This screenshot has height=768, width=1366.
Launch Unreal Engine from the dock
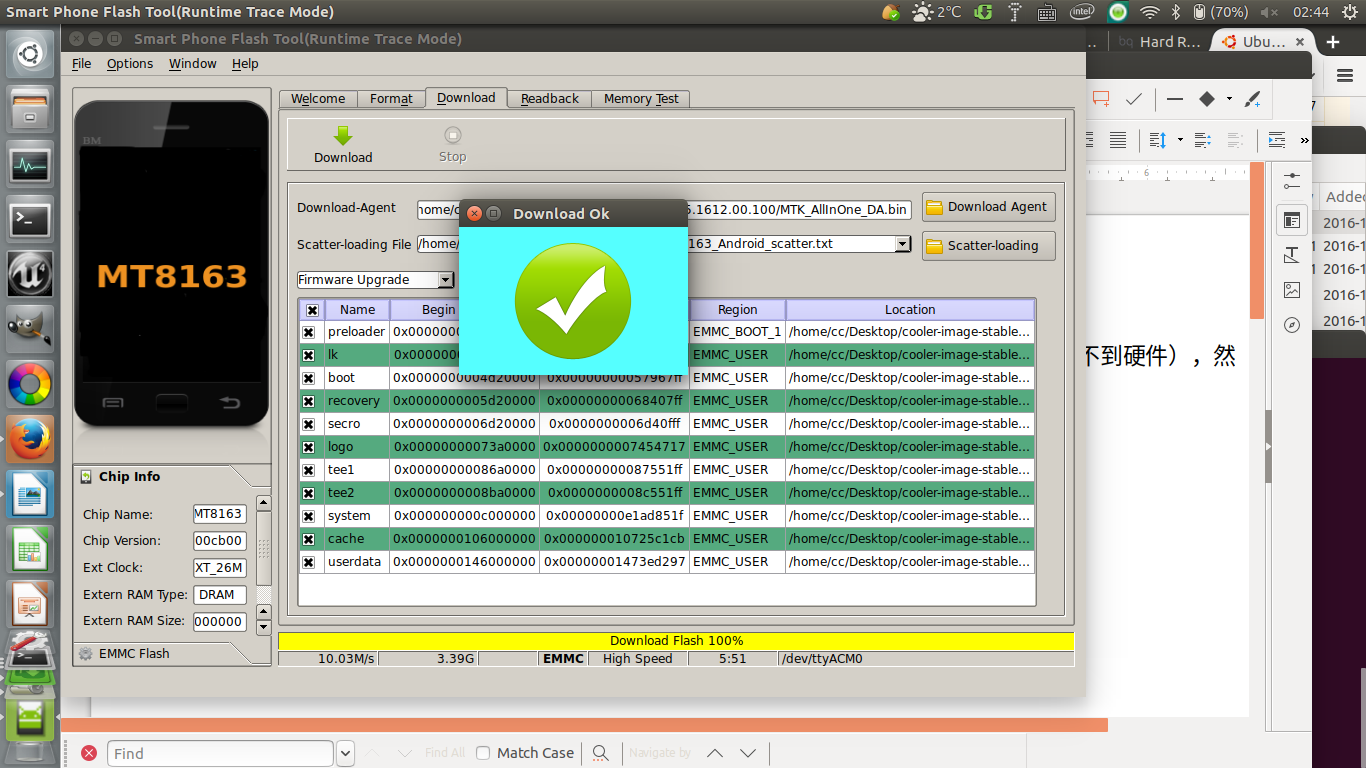point(30,273)
